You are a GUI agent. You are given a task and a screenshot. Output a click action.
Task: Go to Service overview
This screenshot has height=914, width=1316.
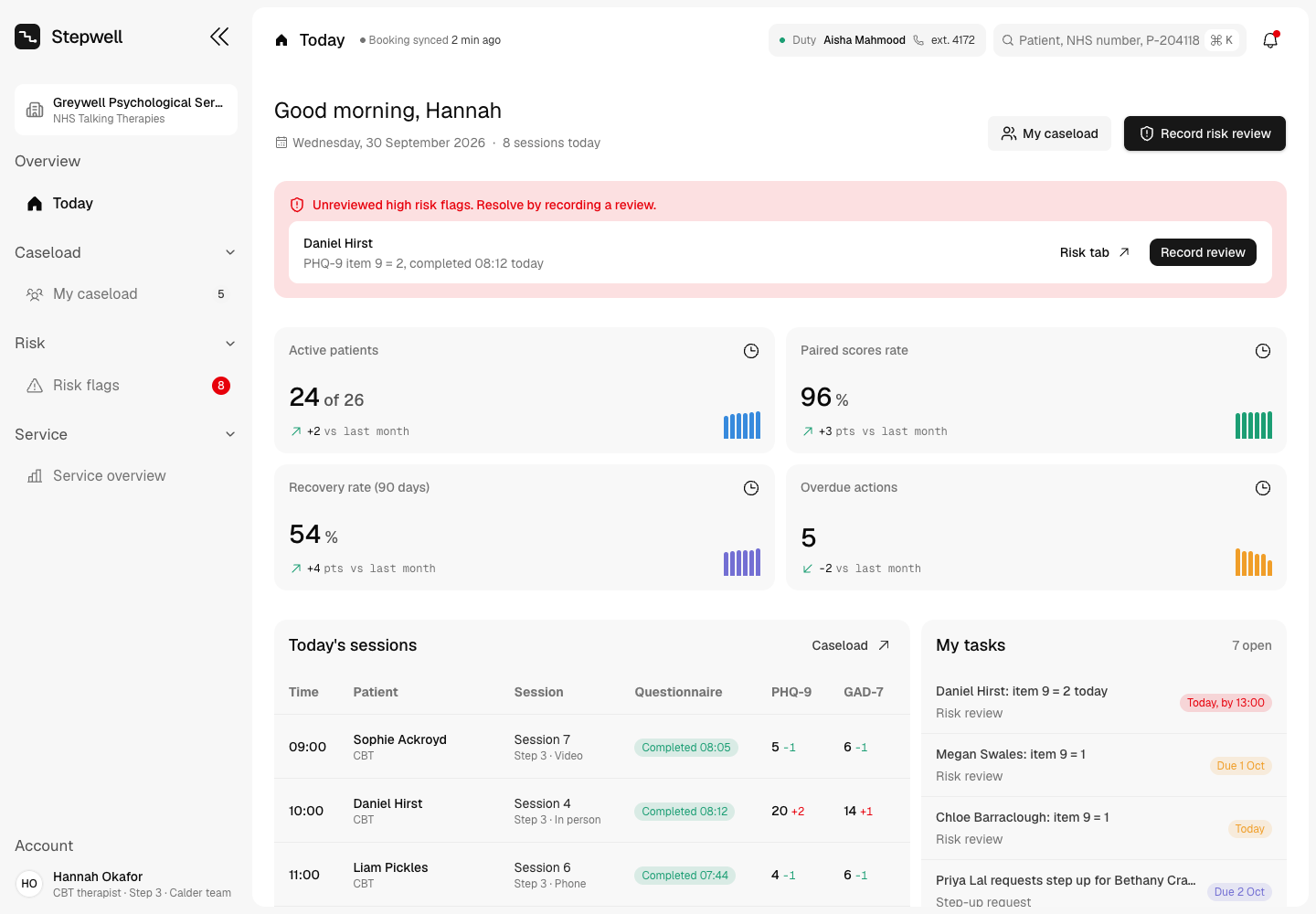tap(126, 476)
